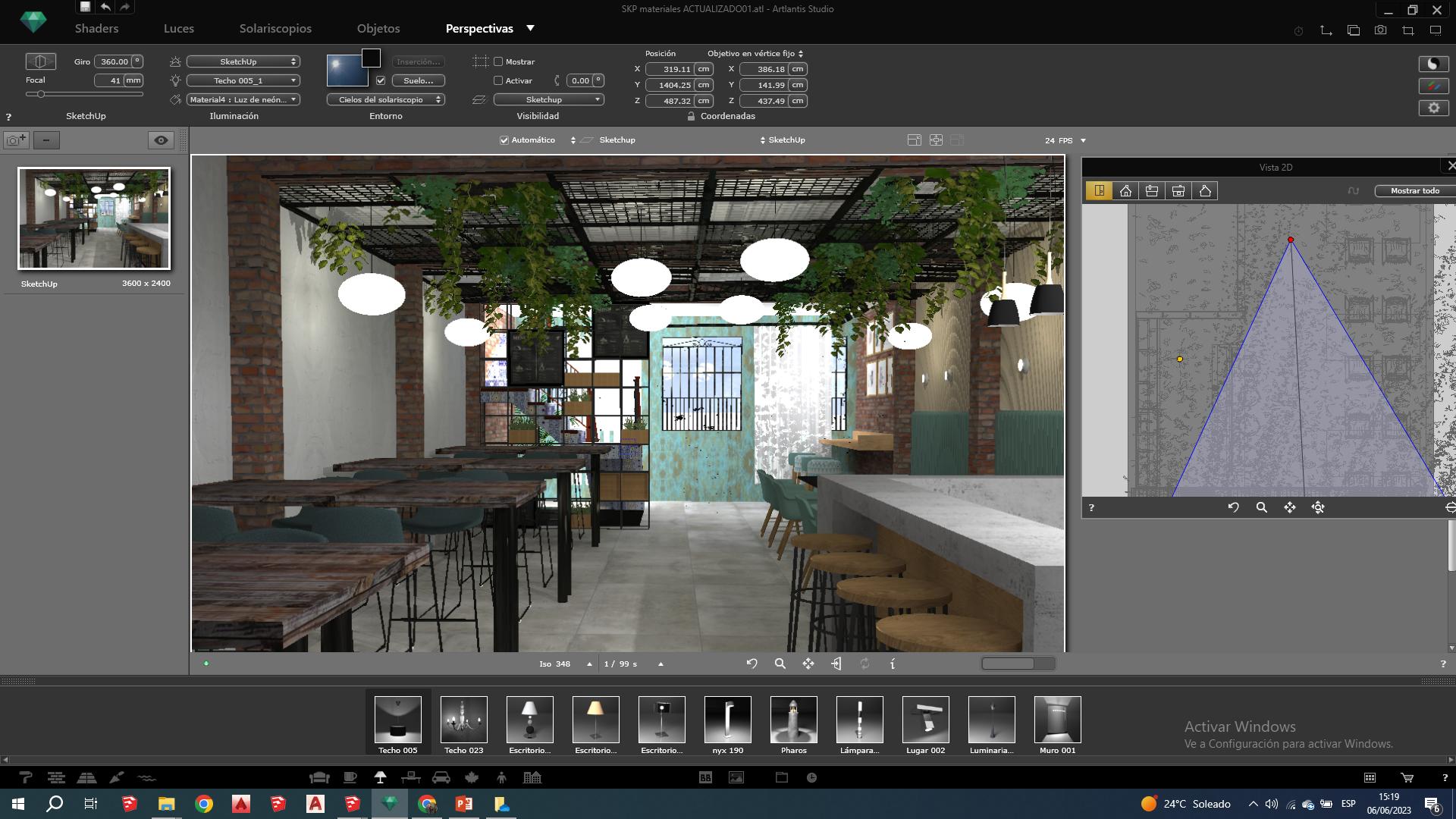Screen dimensions: 1456x819
Task: Switch to the Shaders tab
Action: coord(96,28)
